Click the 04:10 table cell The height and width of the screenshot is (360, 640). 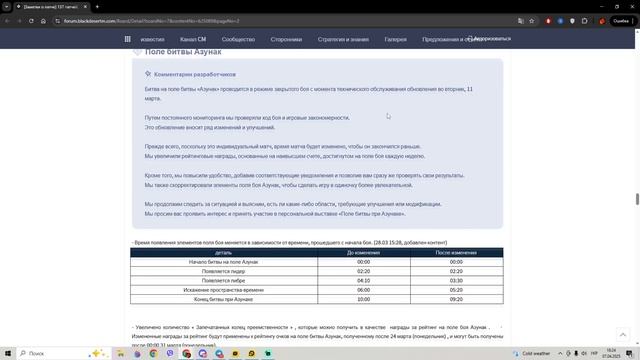coord(363,281)
